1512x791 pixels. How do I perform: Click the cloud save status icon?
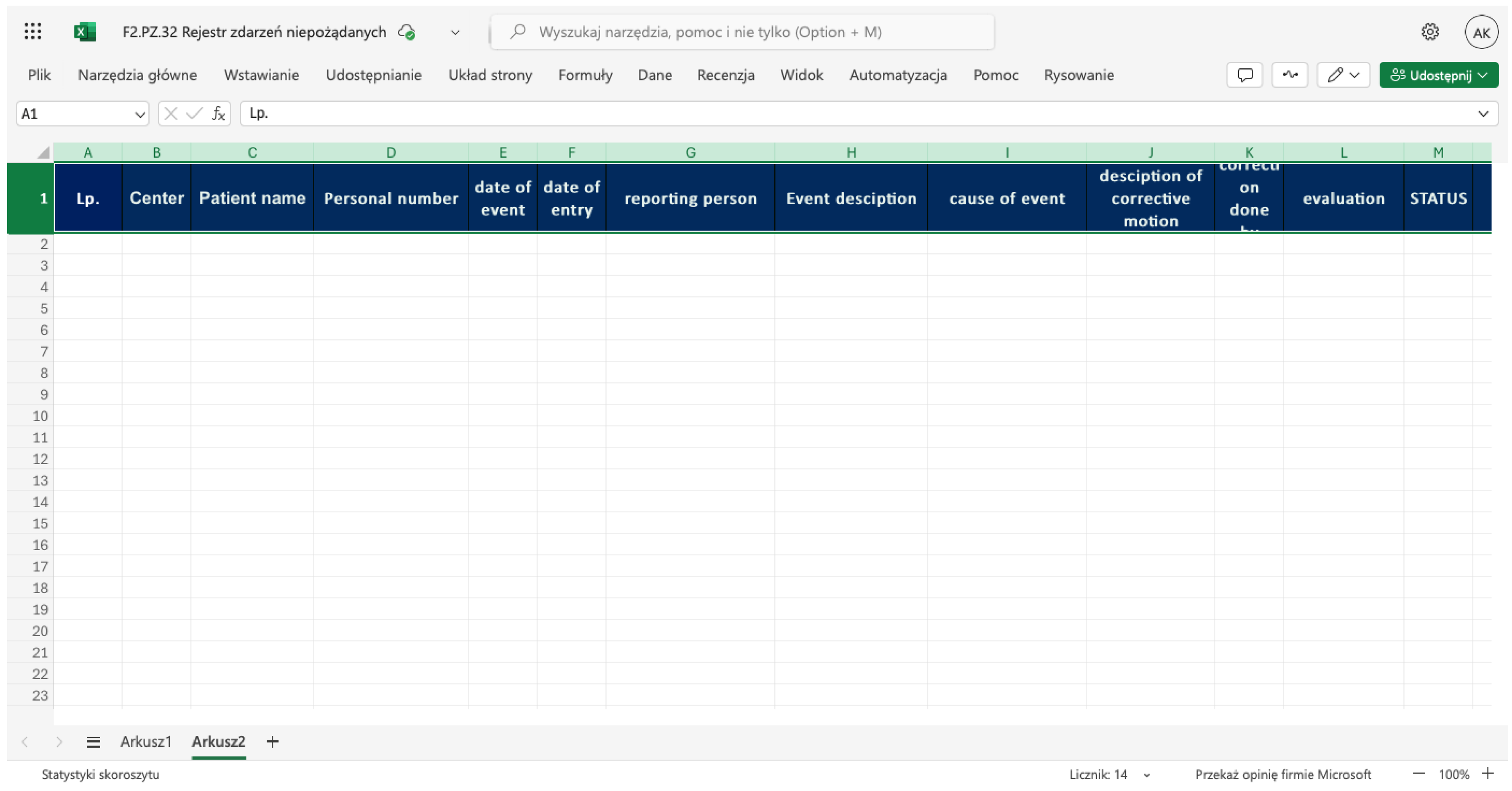pyautogui.click(x=406, y=32)
